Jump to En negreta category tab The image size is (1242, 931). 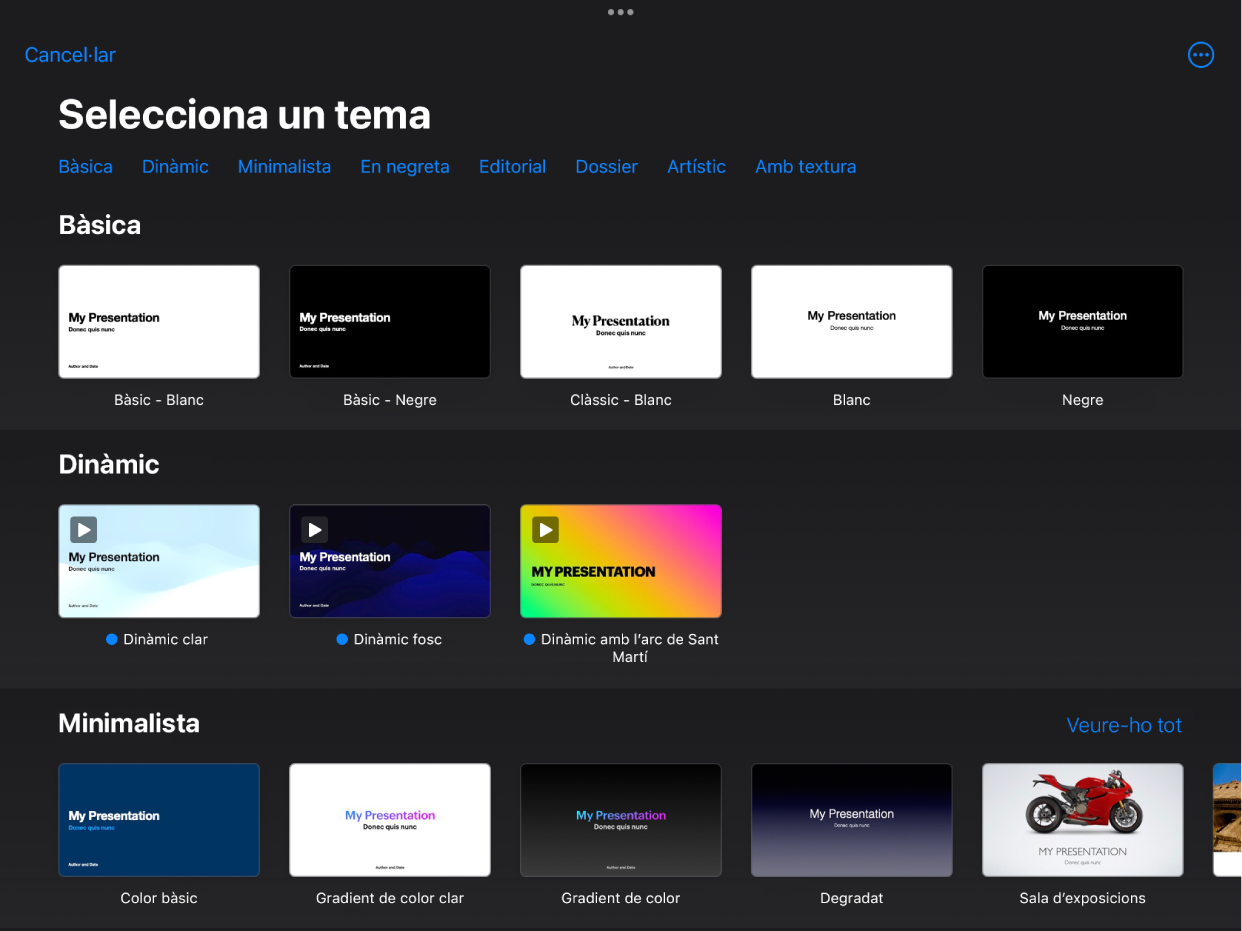405,167
